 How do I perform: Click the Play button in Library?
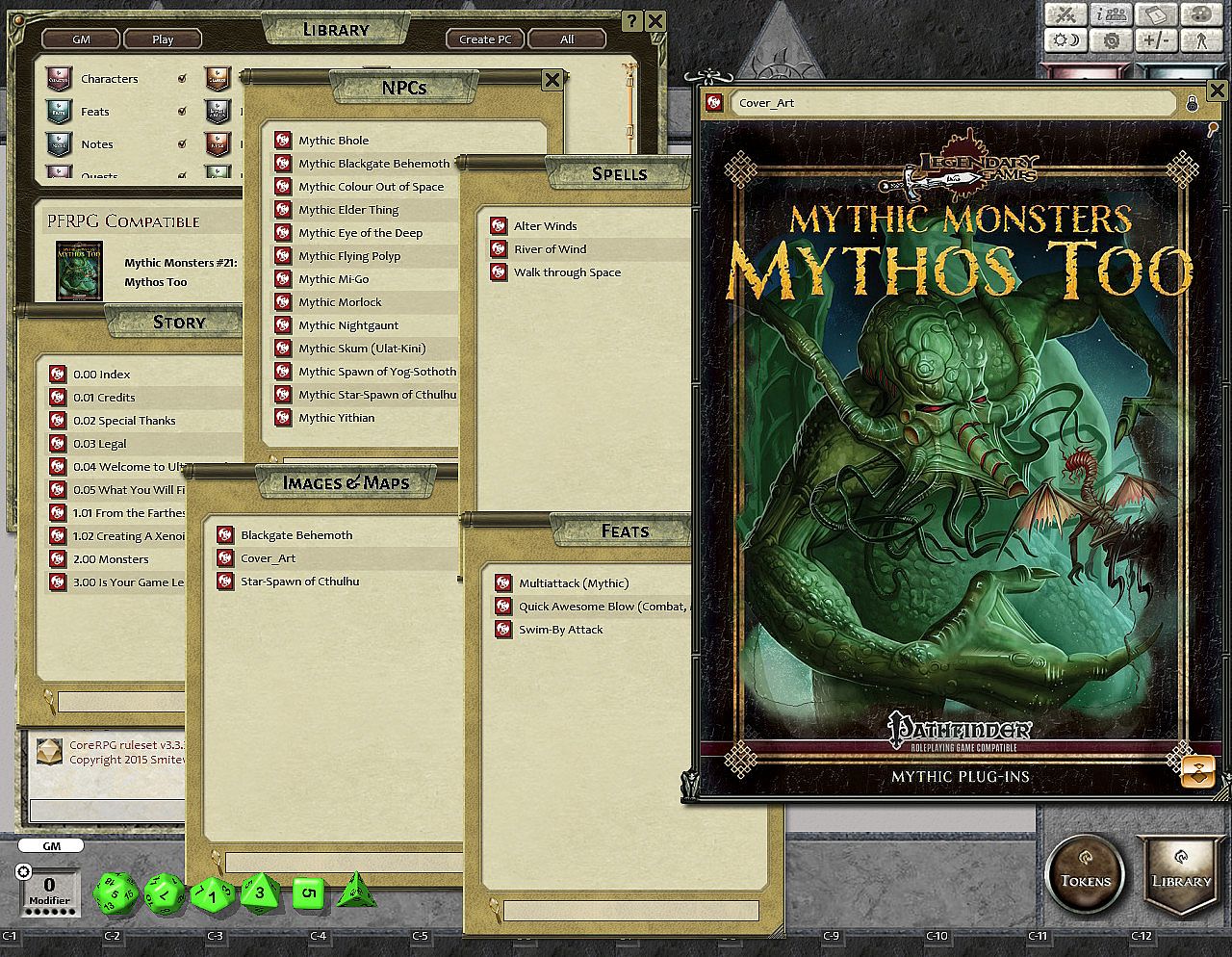coord(163,39)
